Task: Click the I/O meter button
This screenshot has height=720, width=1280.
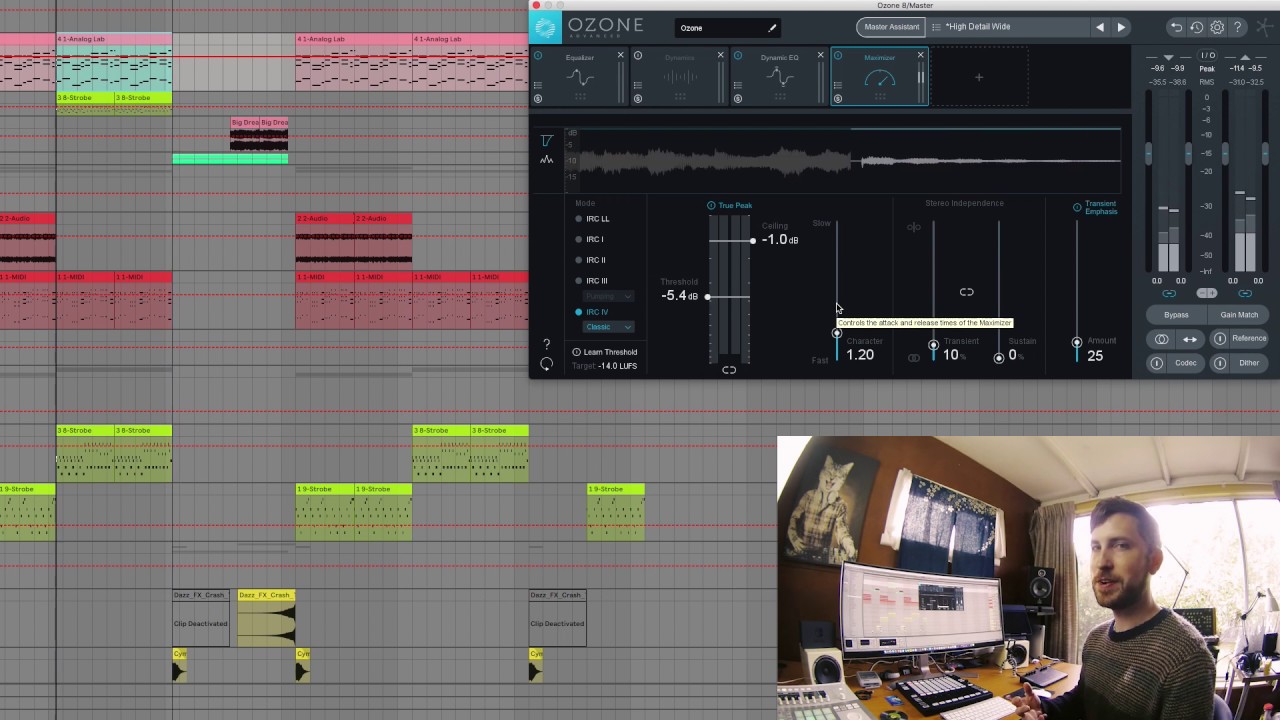Action: point(1207,56)
